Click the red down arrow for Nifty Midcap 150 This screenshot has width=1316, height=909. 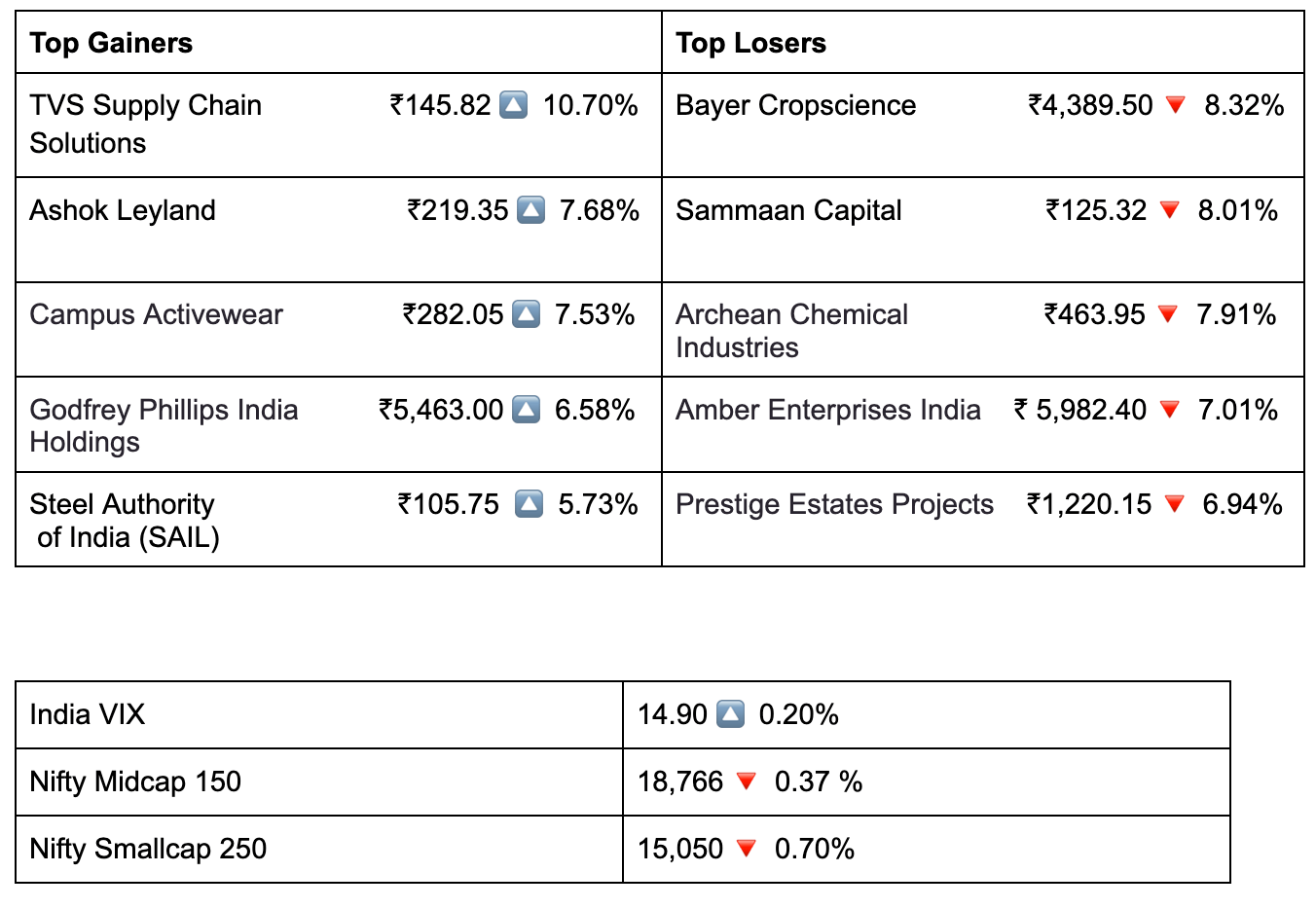tap(747, 781)
